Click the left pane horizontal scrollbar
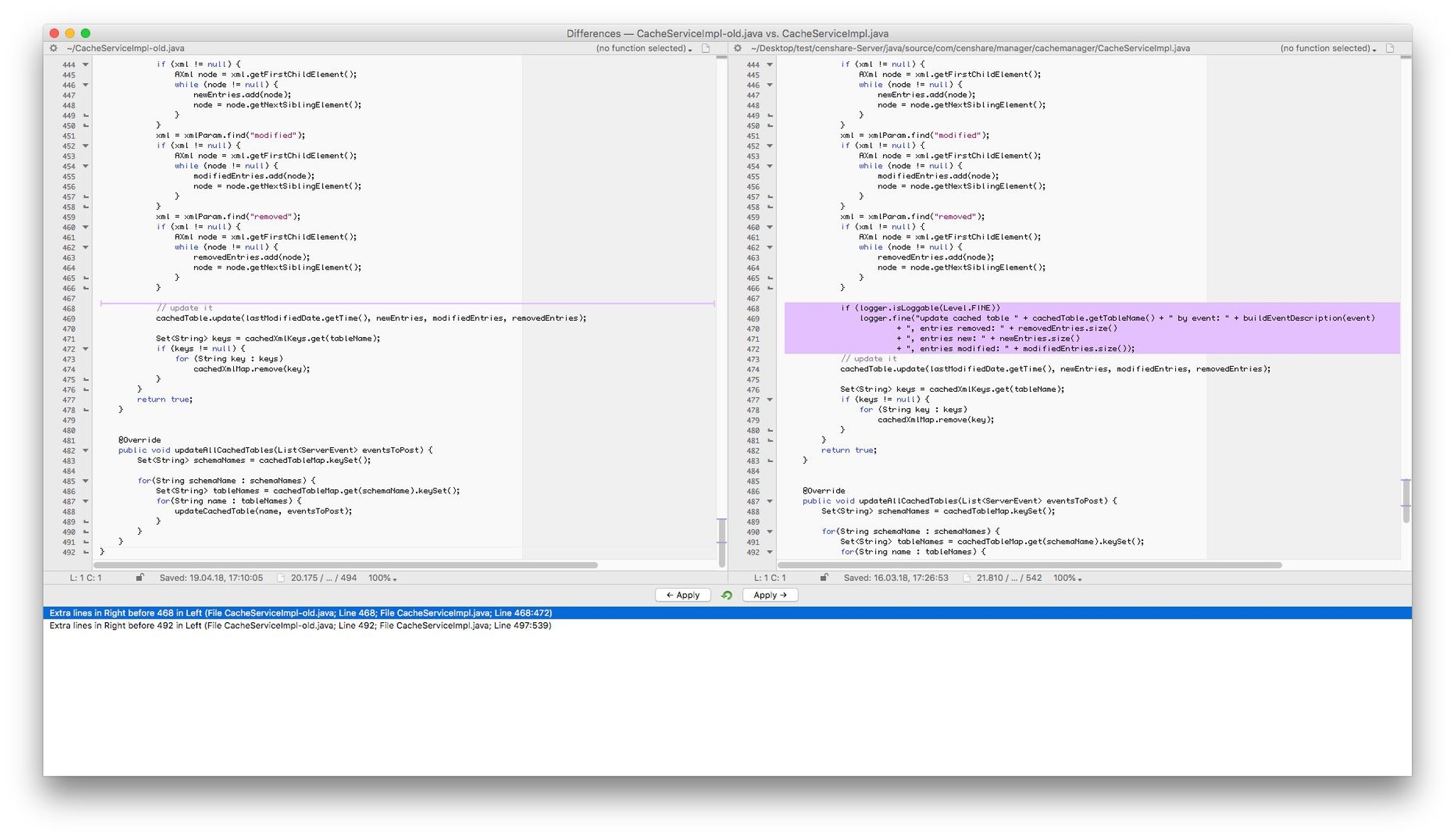 [x=346, y=565]
